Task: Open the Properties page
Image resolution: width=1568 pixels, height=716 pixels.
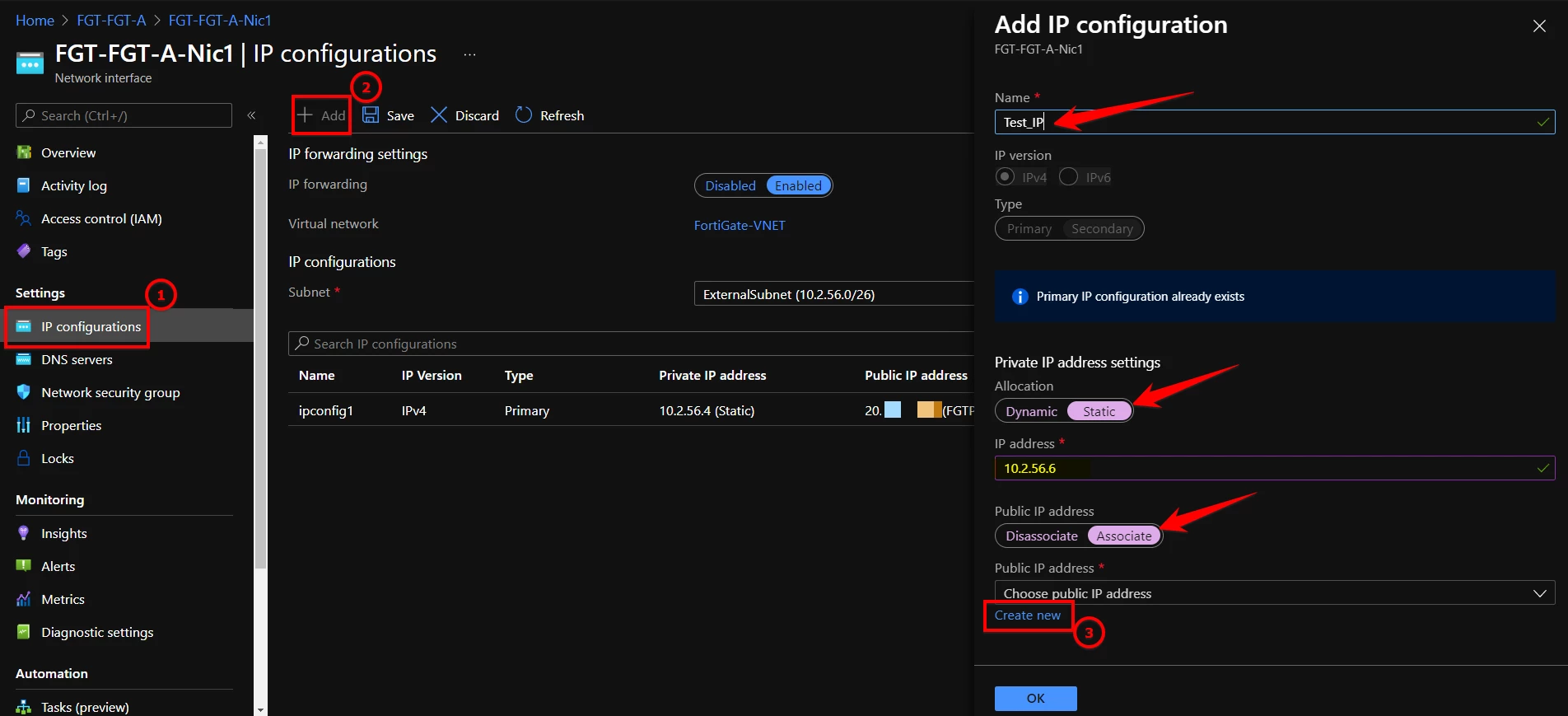Action: (72, 425)
